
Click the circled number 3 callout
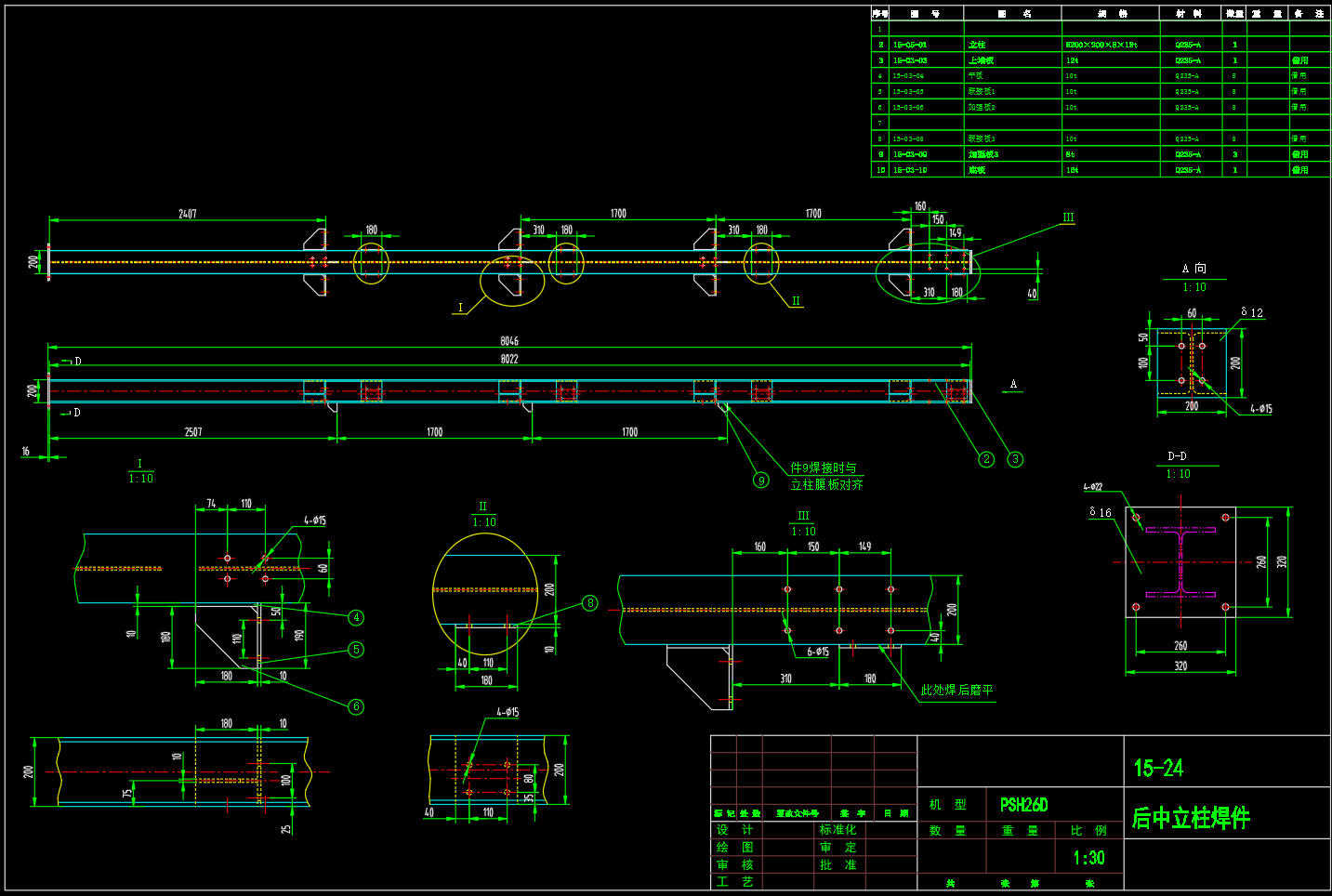[1015, 459]
